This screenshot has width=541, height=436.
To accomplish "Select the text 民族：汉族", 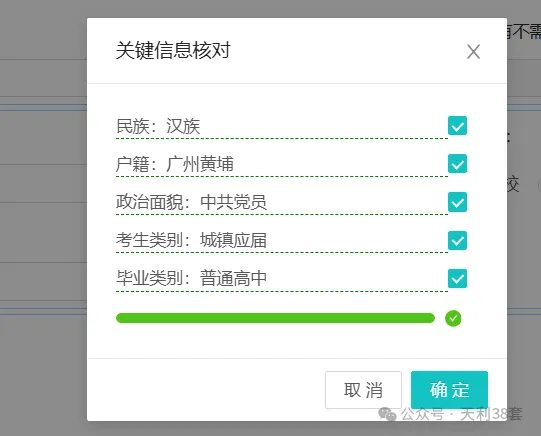I will tap(158, 126).
